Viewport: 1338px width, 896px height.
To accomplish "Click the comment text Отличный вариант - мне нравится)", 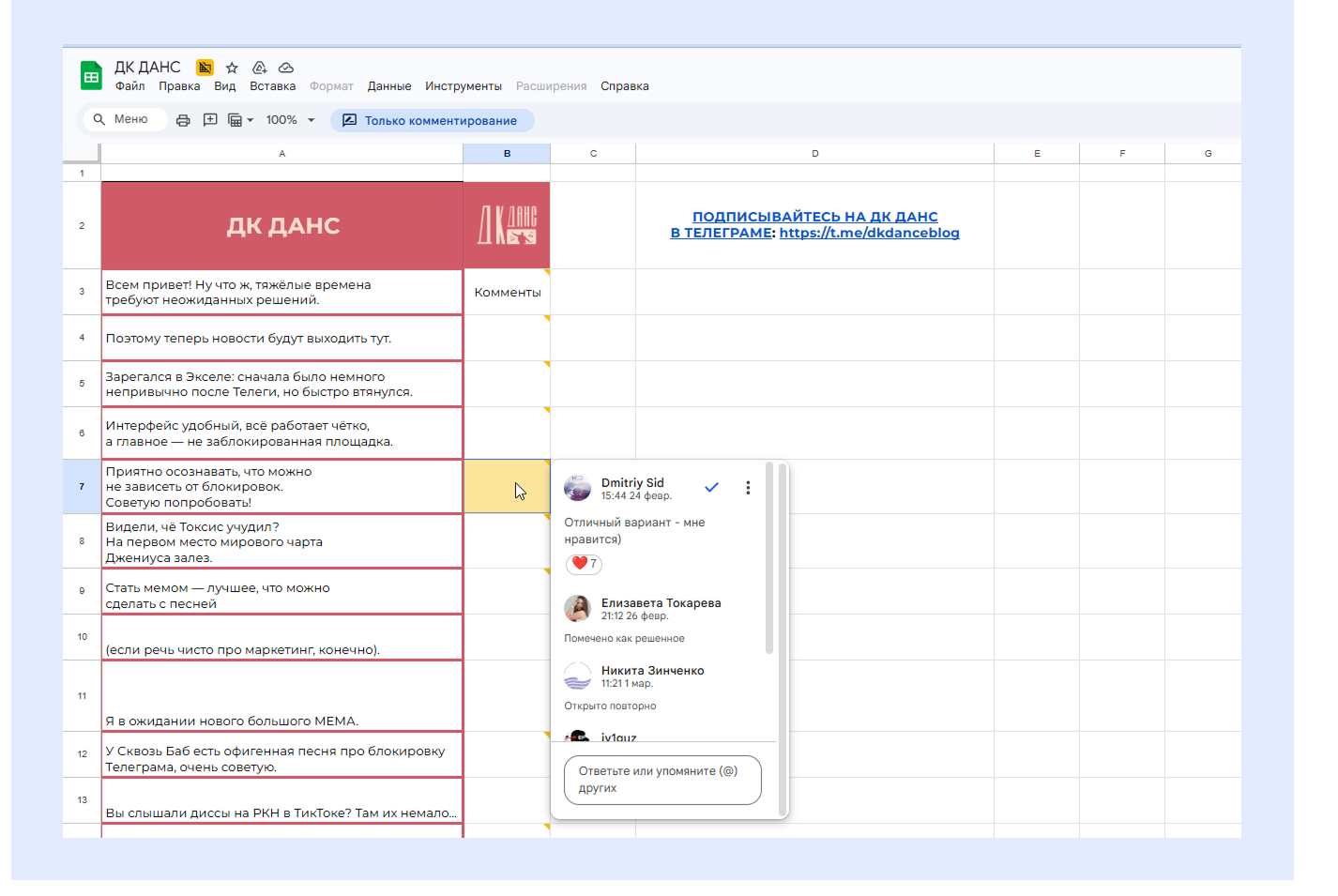I will click(x=634, y=531).
